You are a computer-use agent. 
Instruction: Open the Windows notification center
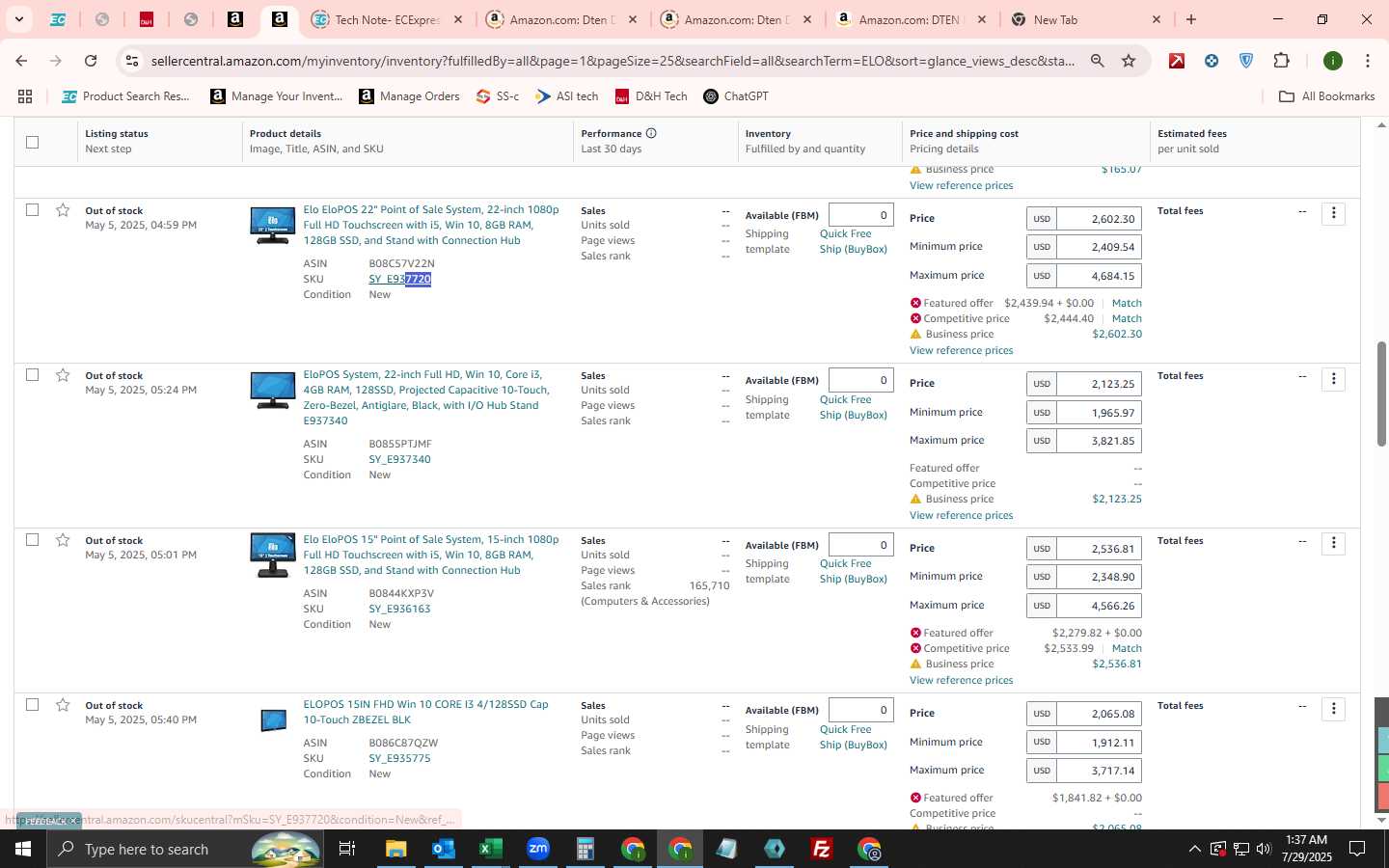[1357, 849]
